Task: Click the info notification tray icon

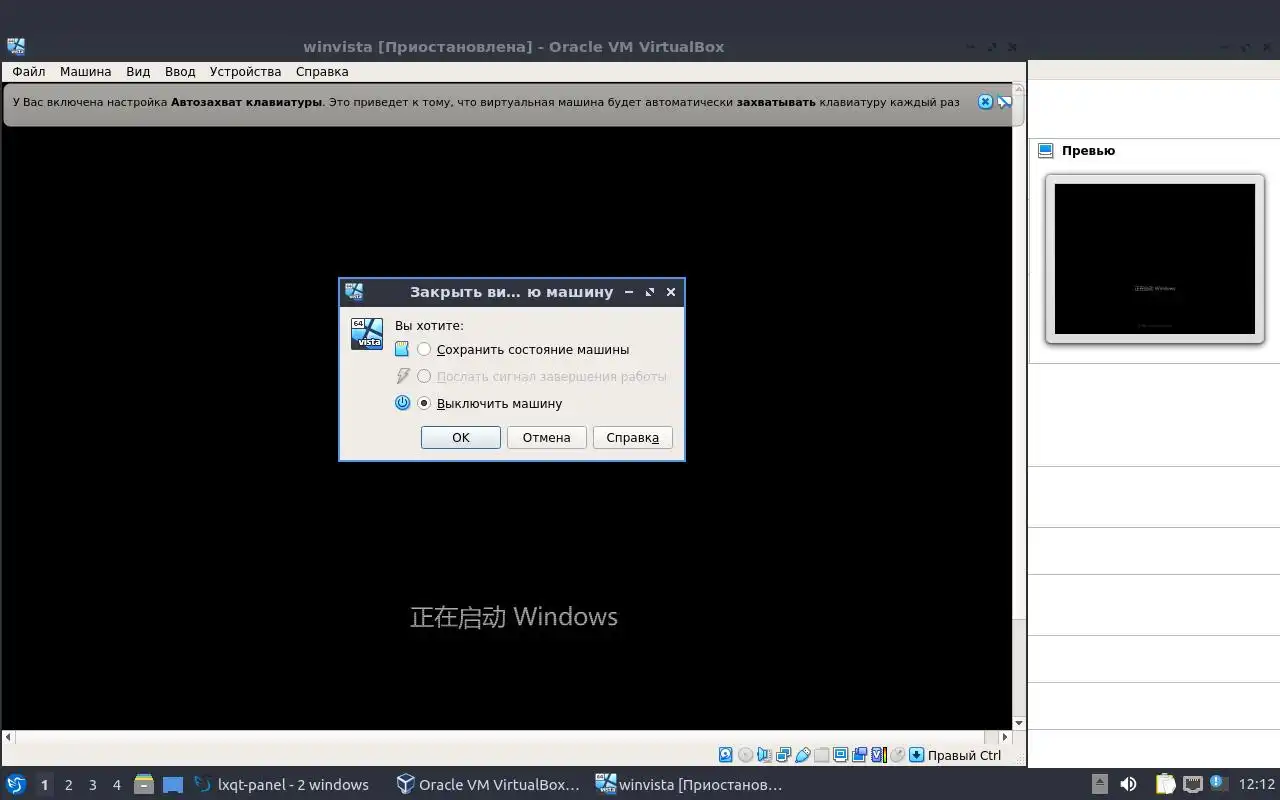Action: (x=1218, y=783)
